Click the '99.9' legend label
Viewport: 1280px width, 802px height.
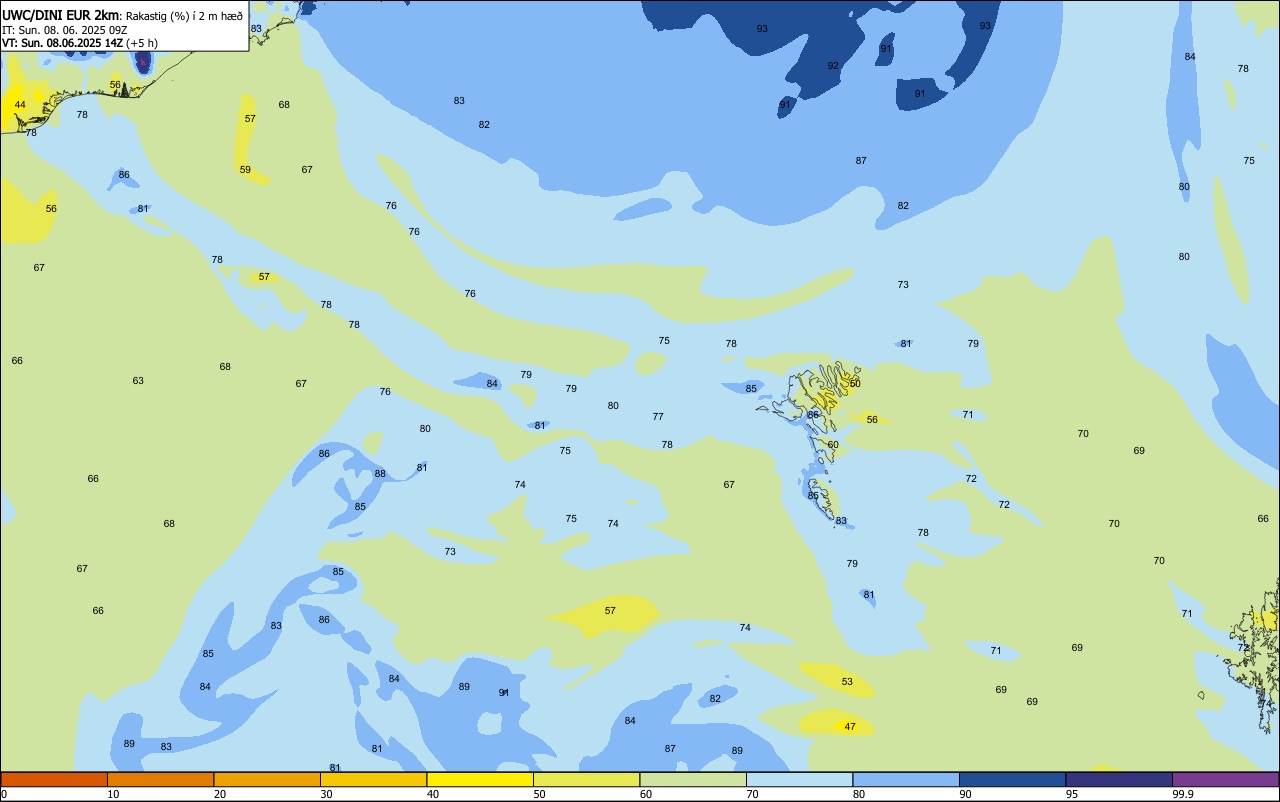pos(1184,794)
